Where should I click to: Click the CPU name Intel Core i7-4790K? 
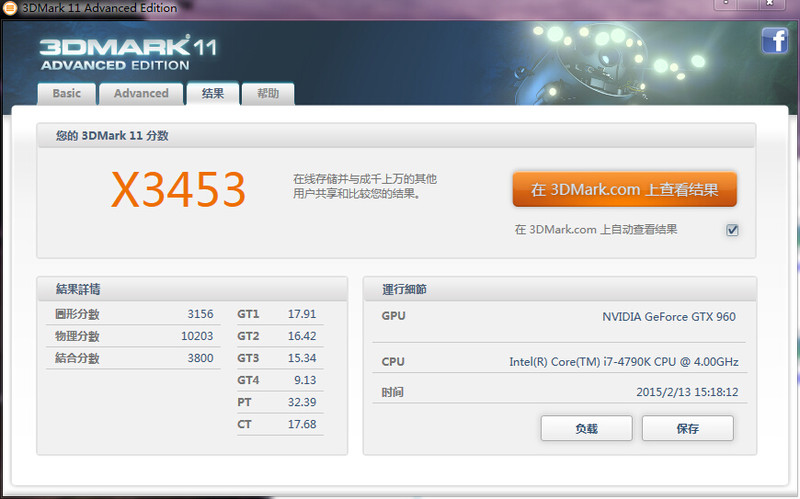[623, 362]
